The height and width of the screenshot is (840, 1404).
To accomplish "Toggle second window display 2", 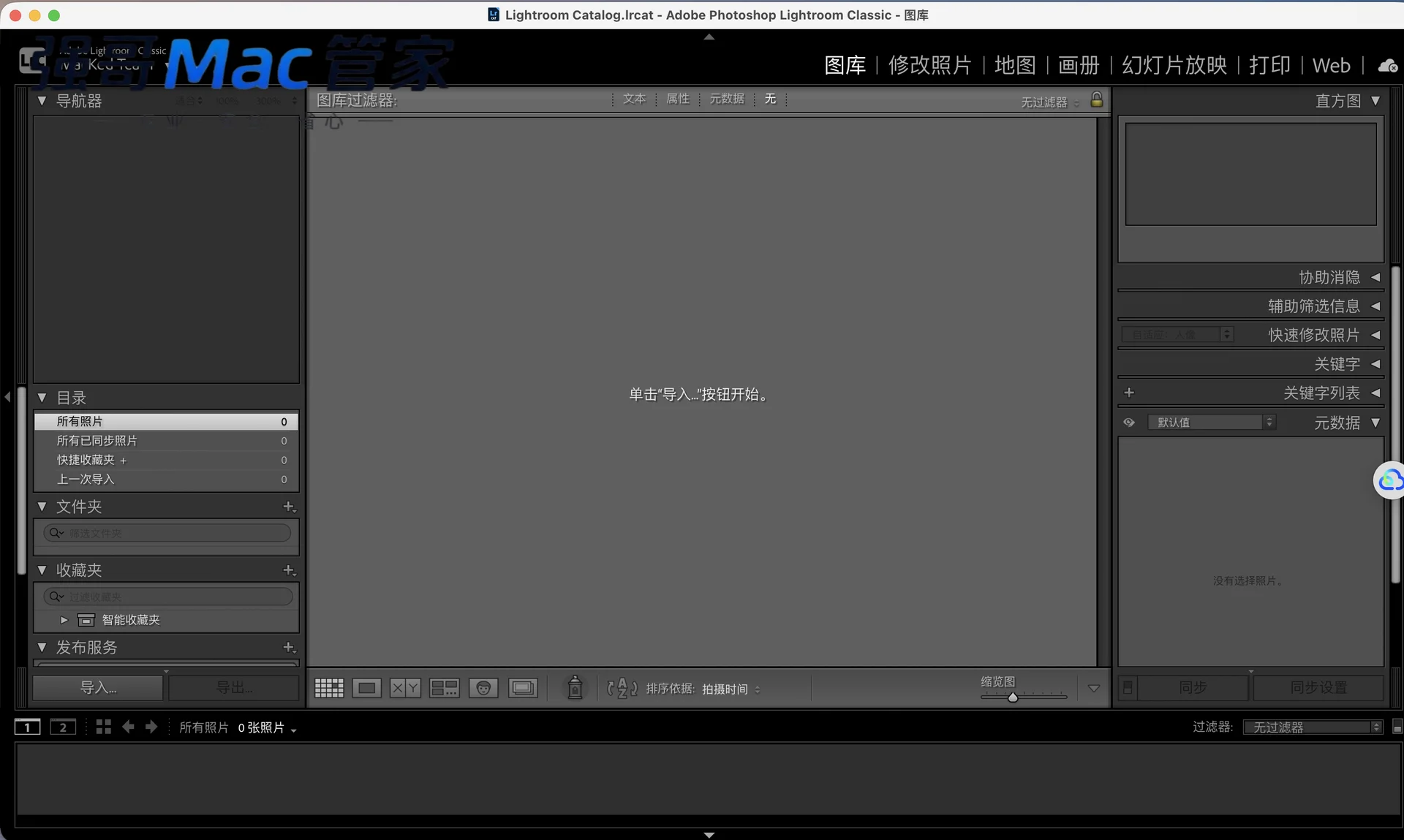I will point(63,727).
